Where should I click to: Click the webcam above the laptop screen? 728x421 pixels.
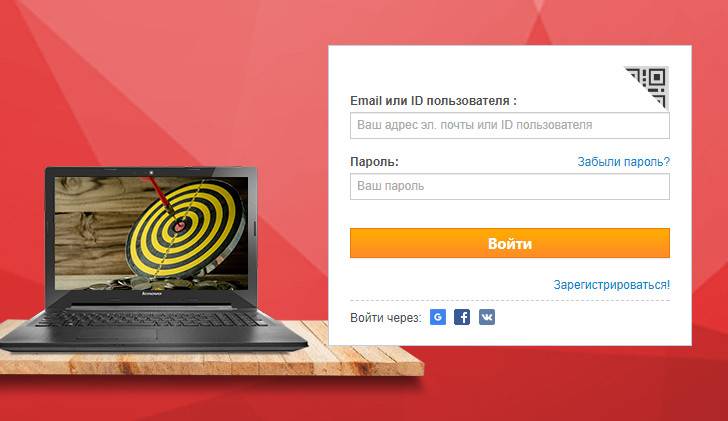pyautogui.click(x=151, y=173)
